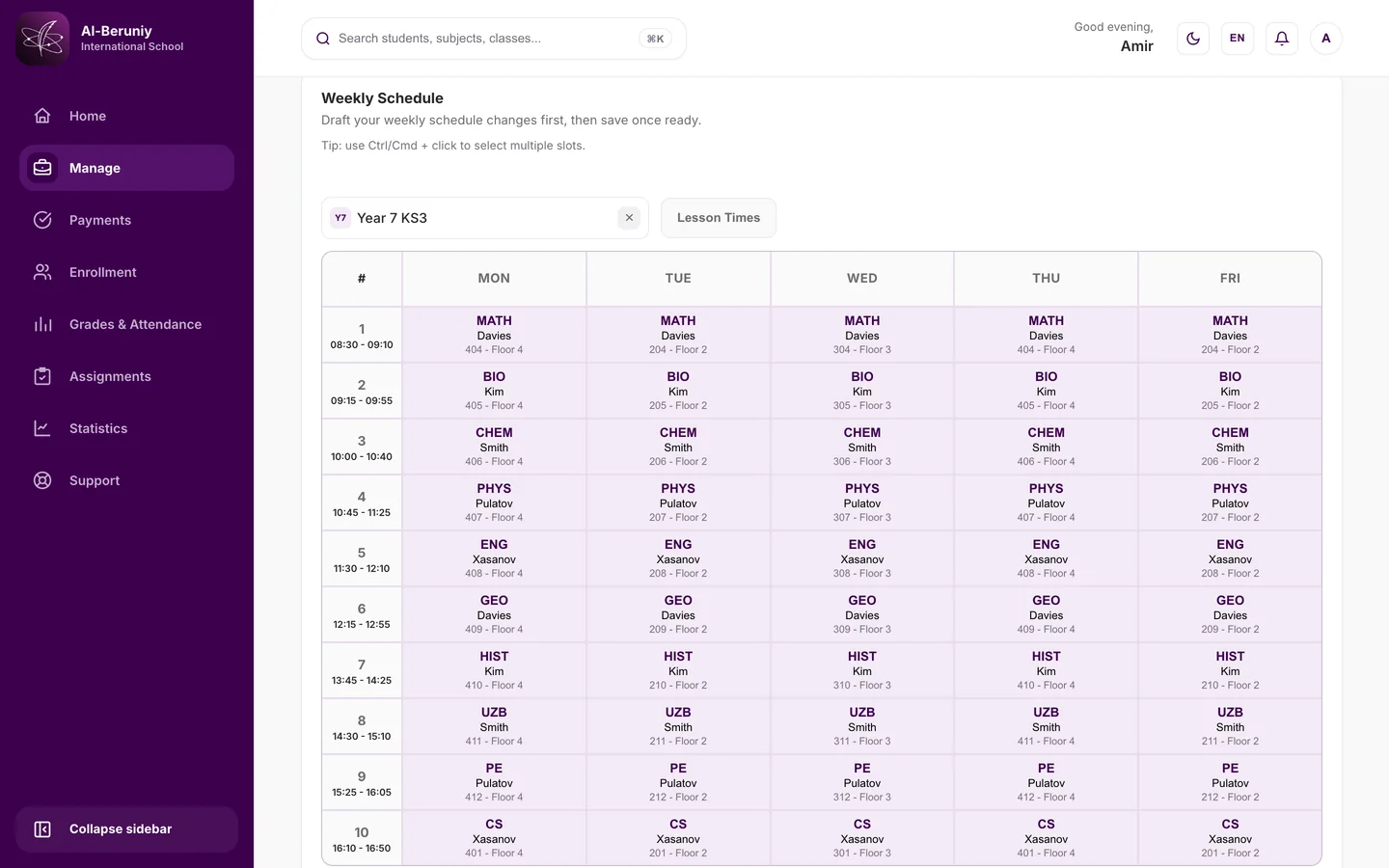Click the Manage briefcase icon
This screenshot has height=868, width=1389.
(x=42, y=168)
